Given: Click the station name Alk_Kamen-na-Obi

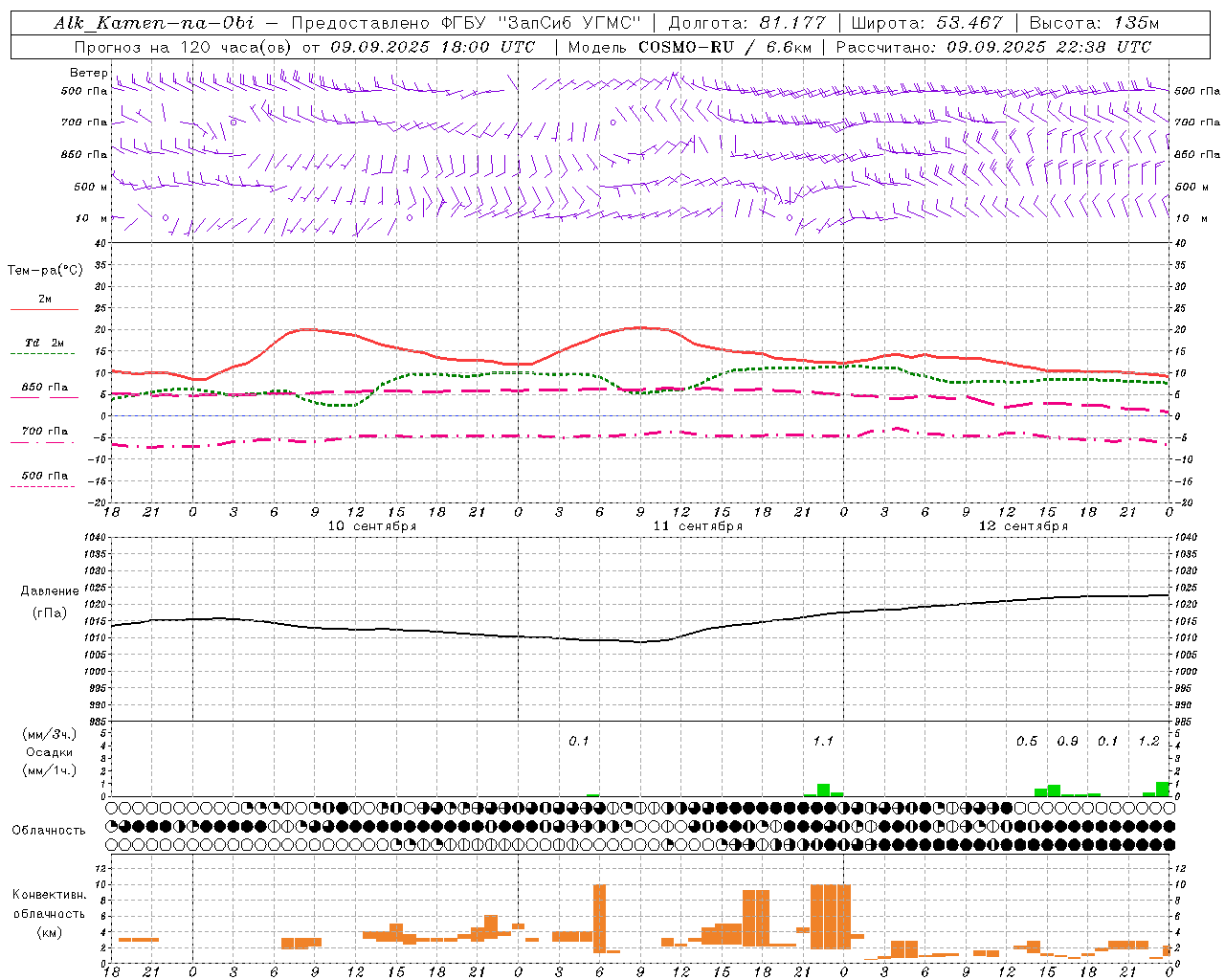Looking at the screenshot, I should [154, 23].
